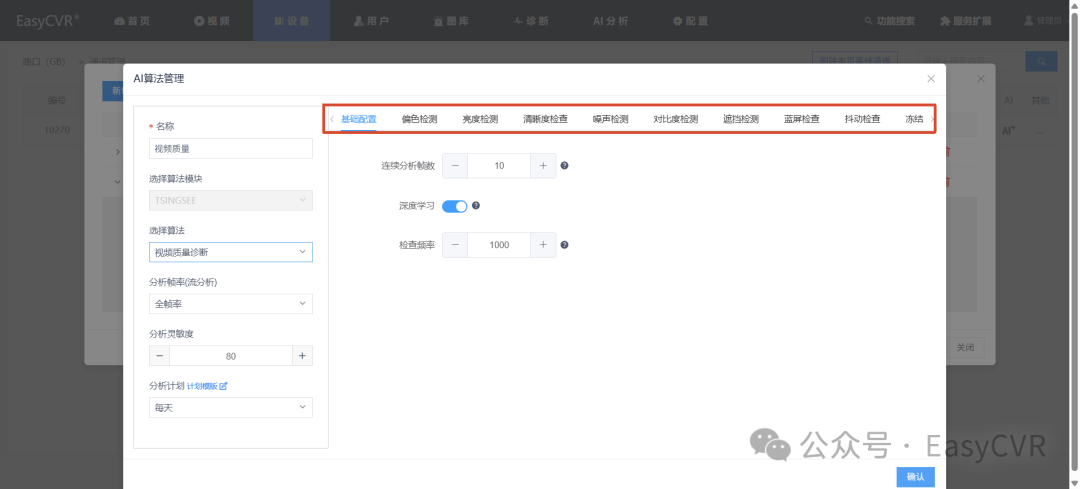The width and height of the screenshot is (1080, 489).
Task: Switch to the 基础配置 tab
Action: (x=359, y=118)
